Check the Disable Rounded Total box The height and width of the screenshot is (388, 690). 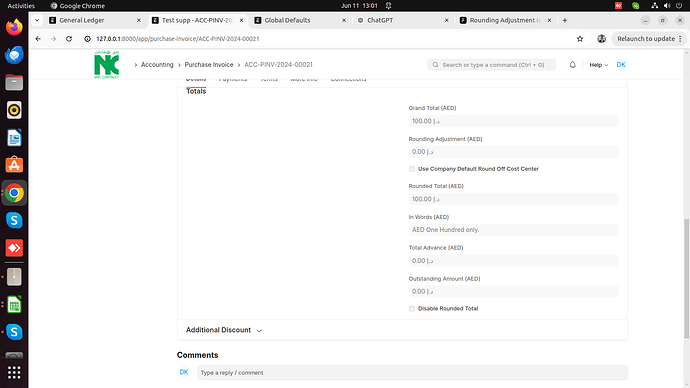pyautogui.click(x=412, y=309)
